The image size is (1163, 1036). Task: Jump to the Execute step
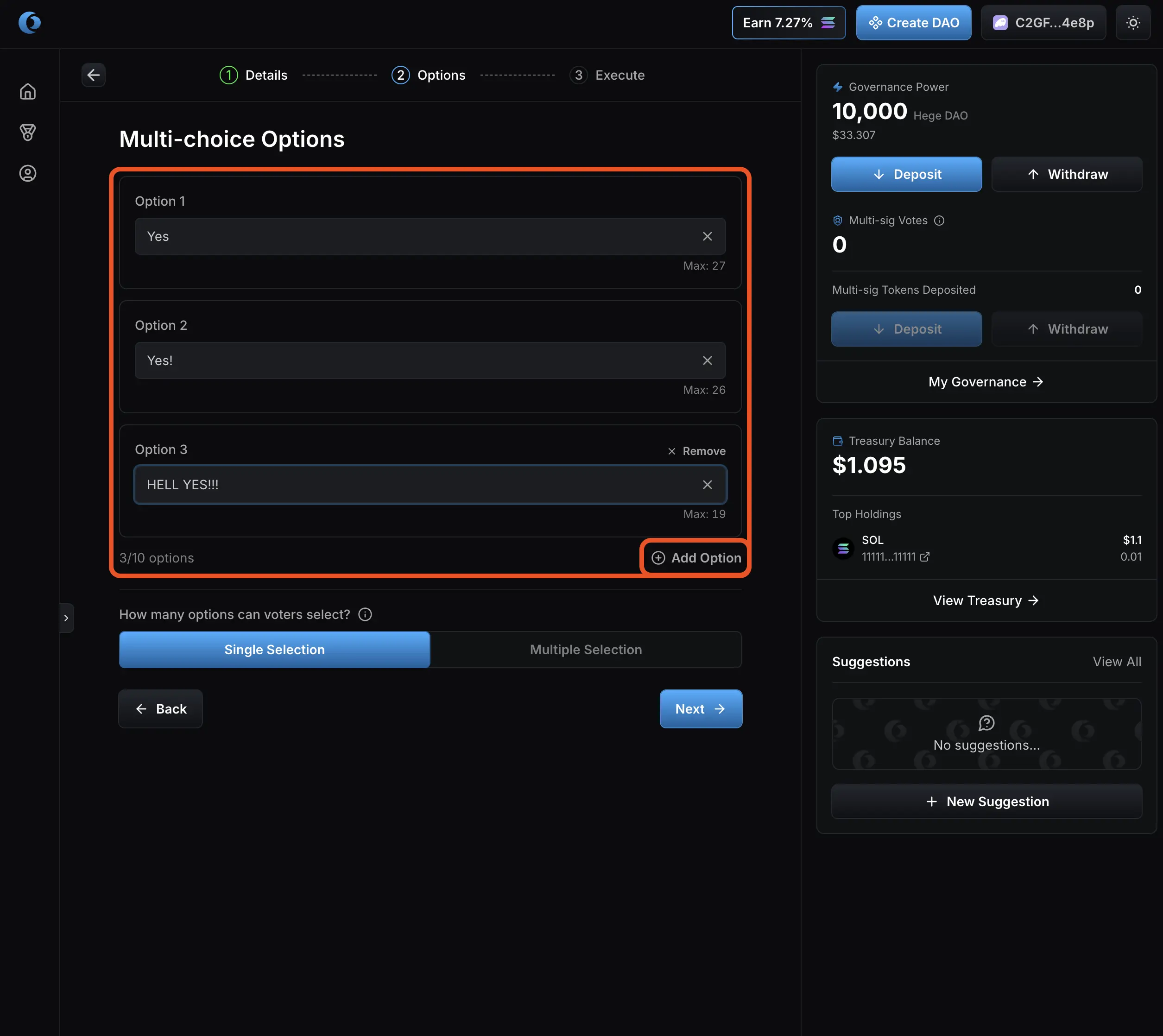[607, 75]
